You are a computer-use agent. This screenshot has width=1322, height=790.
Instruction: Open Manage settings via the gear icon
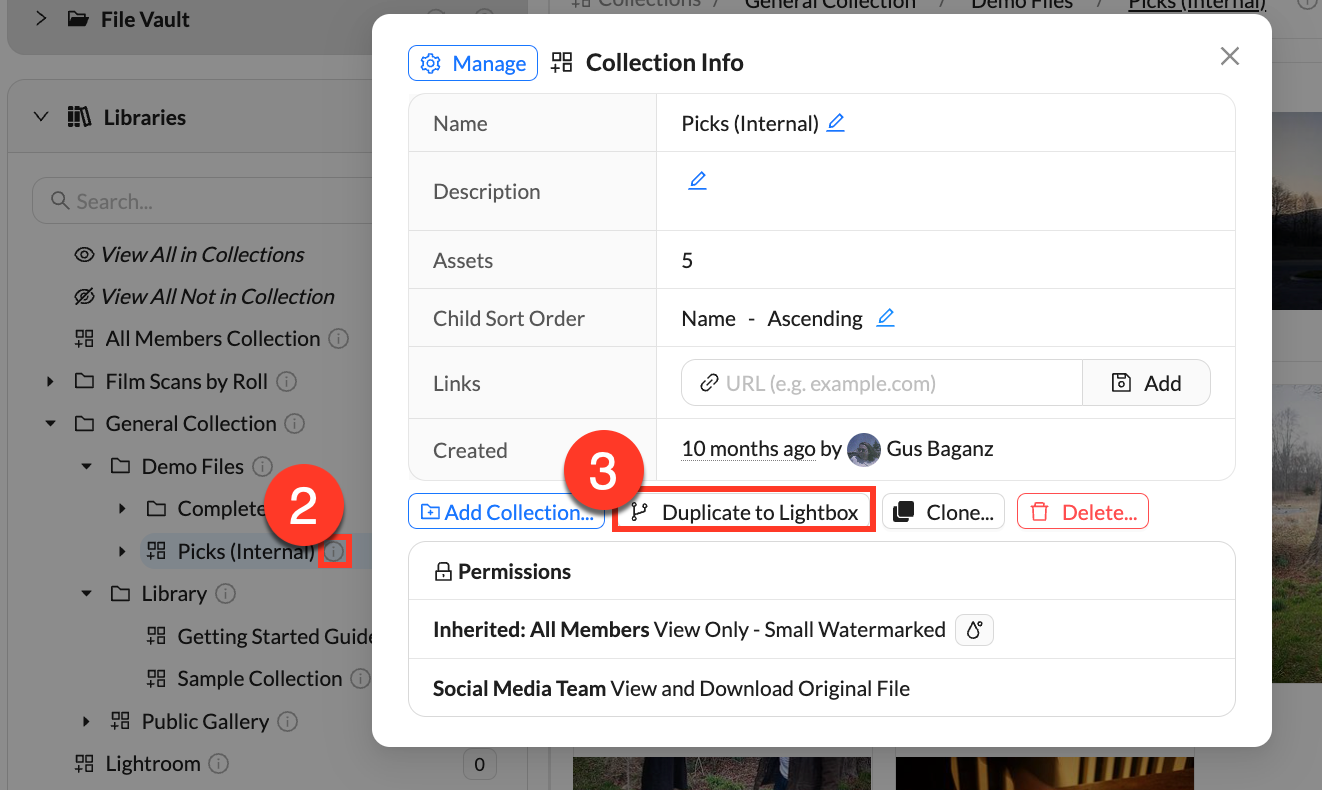430,62
